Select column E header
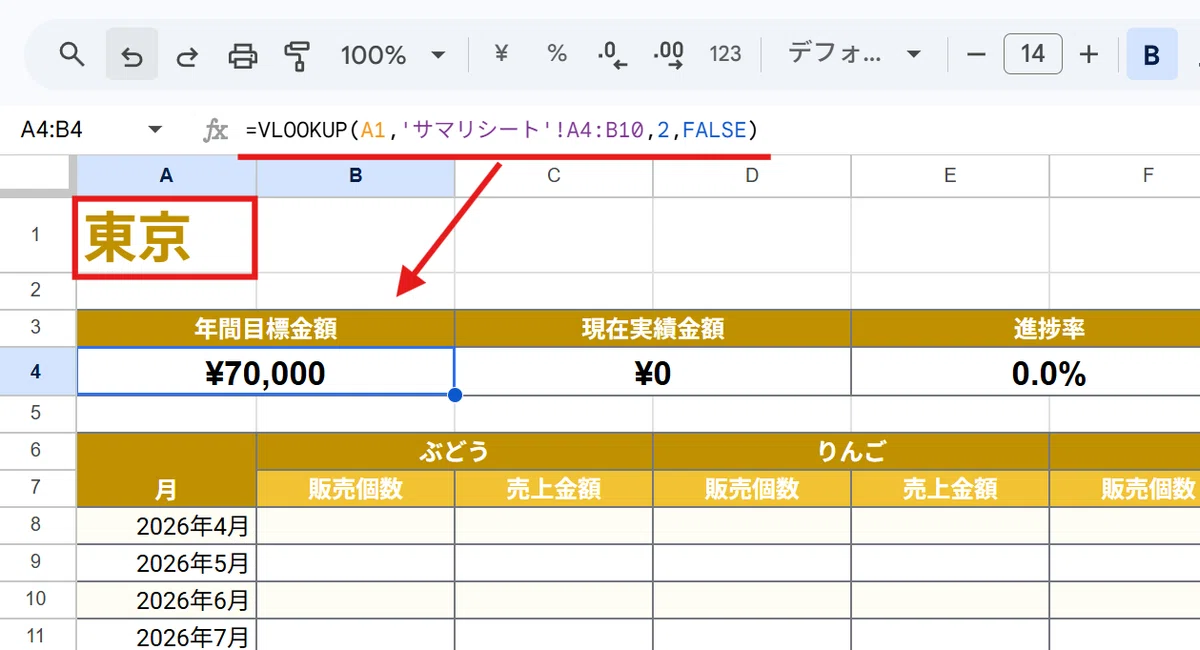Image resolution: width=1200 pixels, height=650 pixels. (949, 176)
